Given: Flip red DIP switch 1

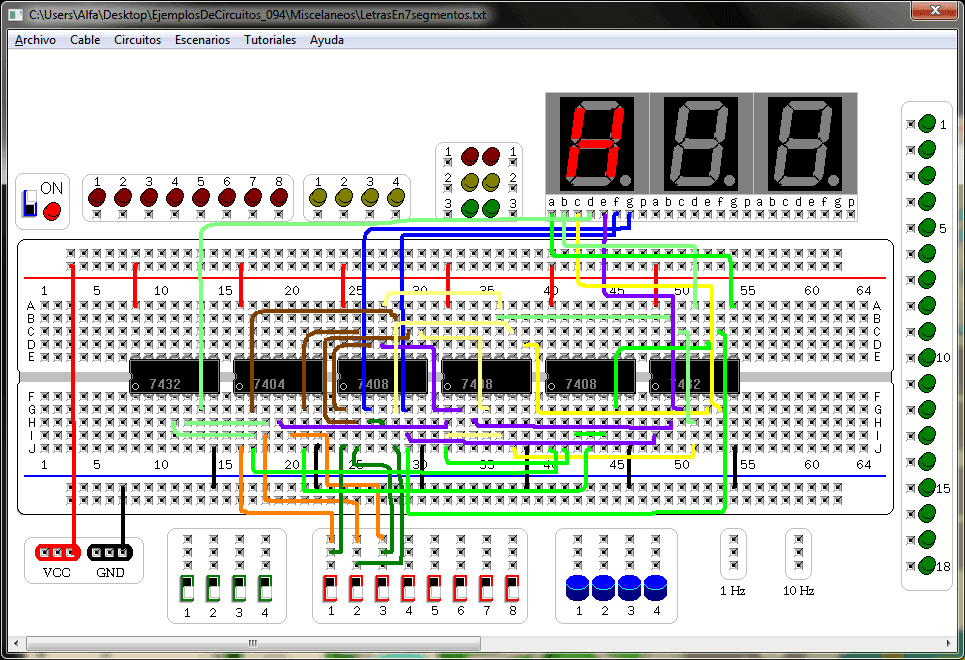Looking at the screenshot, I should 331,588.
